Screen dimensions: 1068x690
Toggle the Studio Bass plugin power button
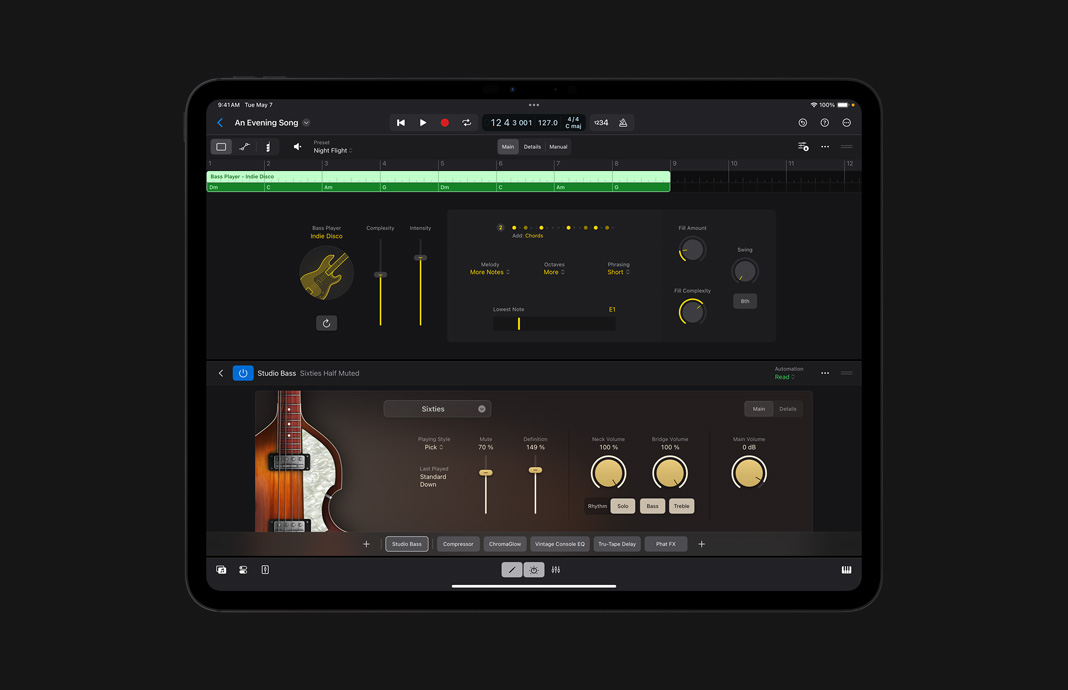tap(242, 372)
